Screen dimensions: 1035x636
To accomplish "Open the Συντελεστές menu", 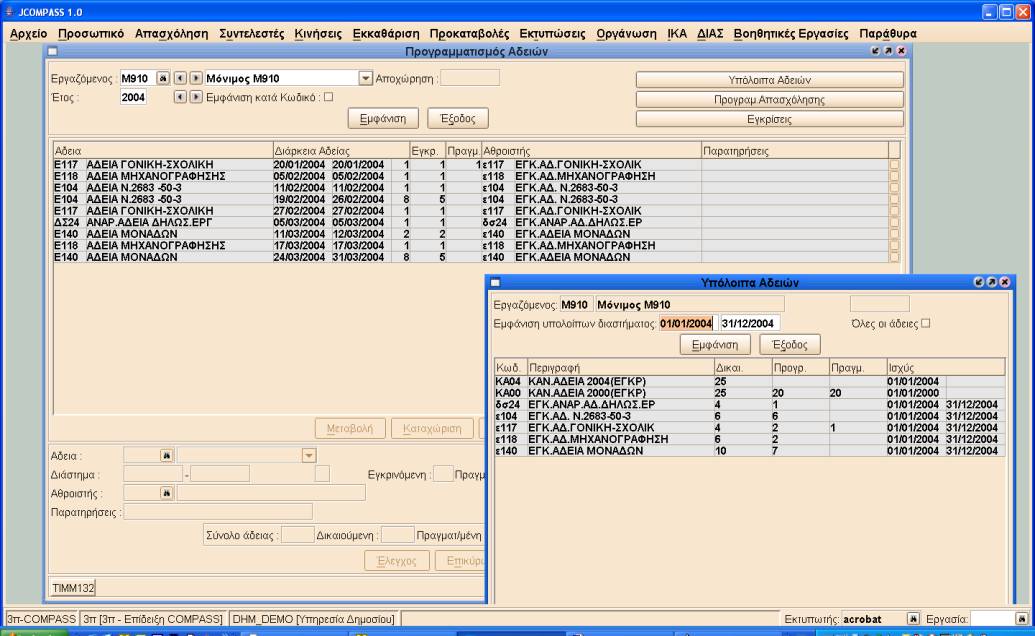I will (251, 34).
